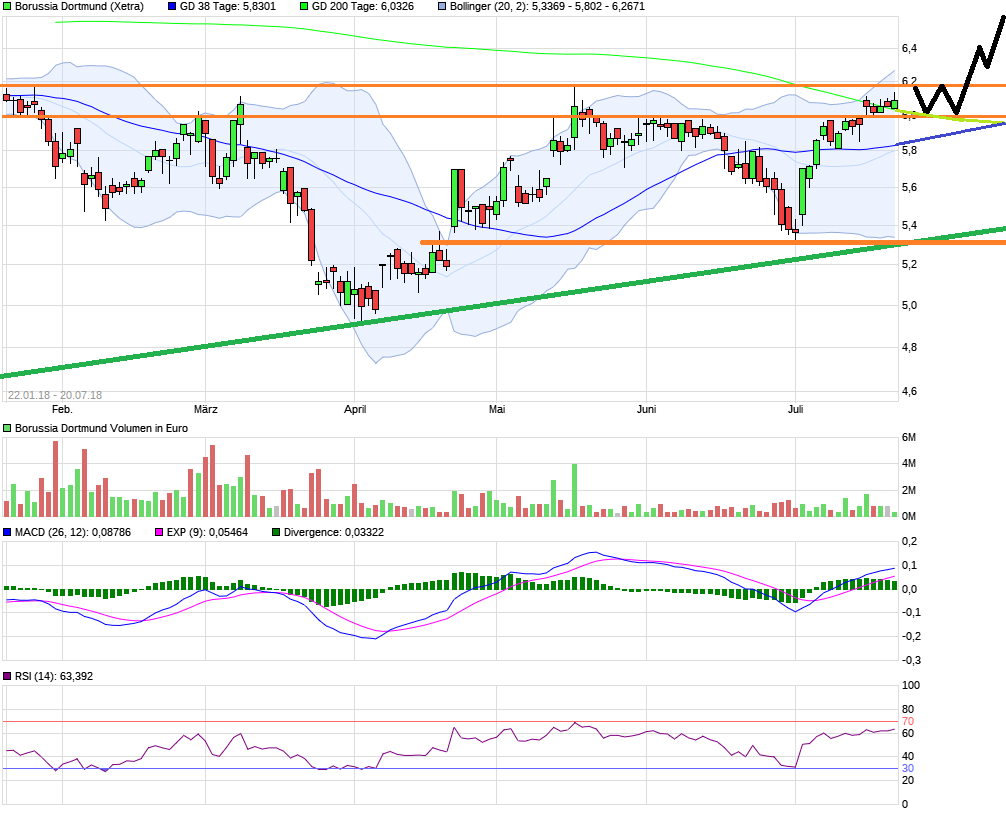Click the 'April' month axis label
Viewport: 1006px width, 814px height.
tap(355, 409)
